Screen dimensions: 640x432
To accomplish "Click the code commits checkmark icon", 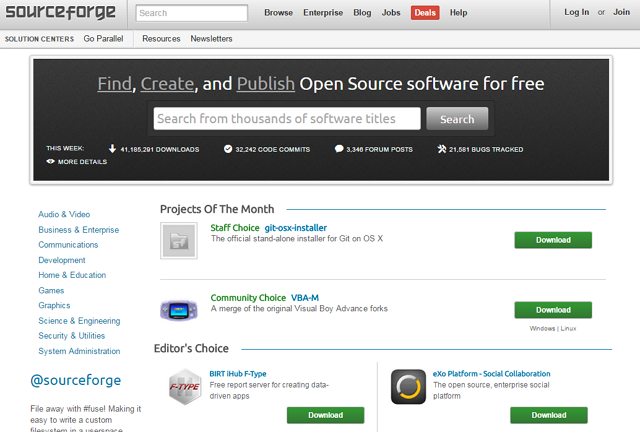I will coord(228,149).
